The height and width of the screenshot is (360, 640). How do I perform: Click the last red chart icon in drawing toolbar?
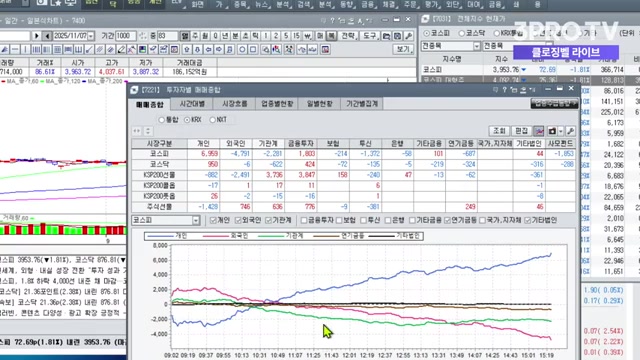[325, 50]
